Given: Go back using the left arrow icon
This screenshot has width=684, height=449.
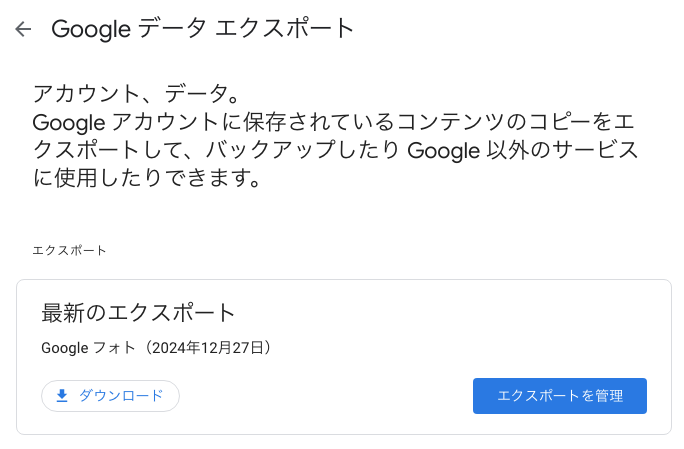Looking at the screenshot, I should (23, 29).
